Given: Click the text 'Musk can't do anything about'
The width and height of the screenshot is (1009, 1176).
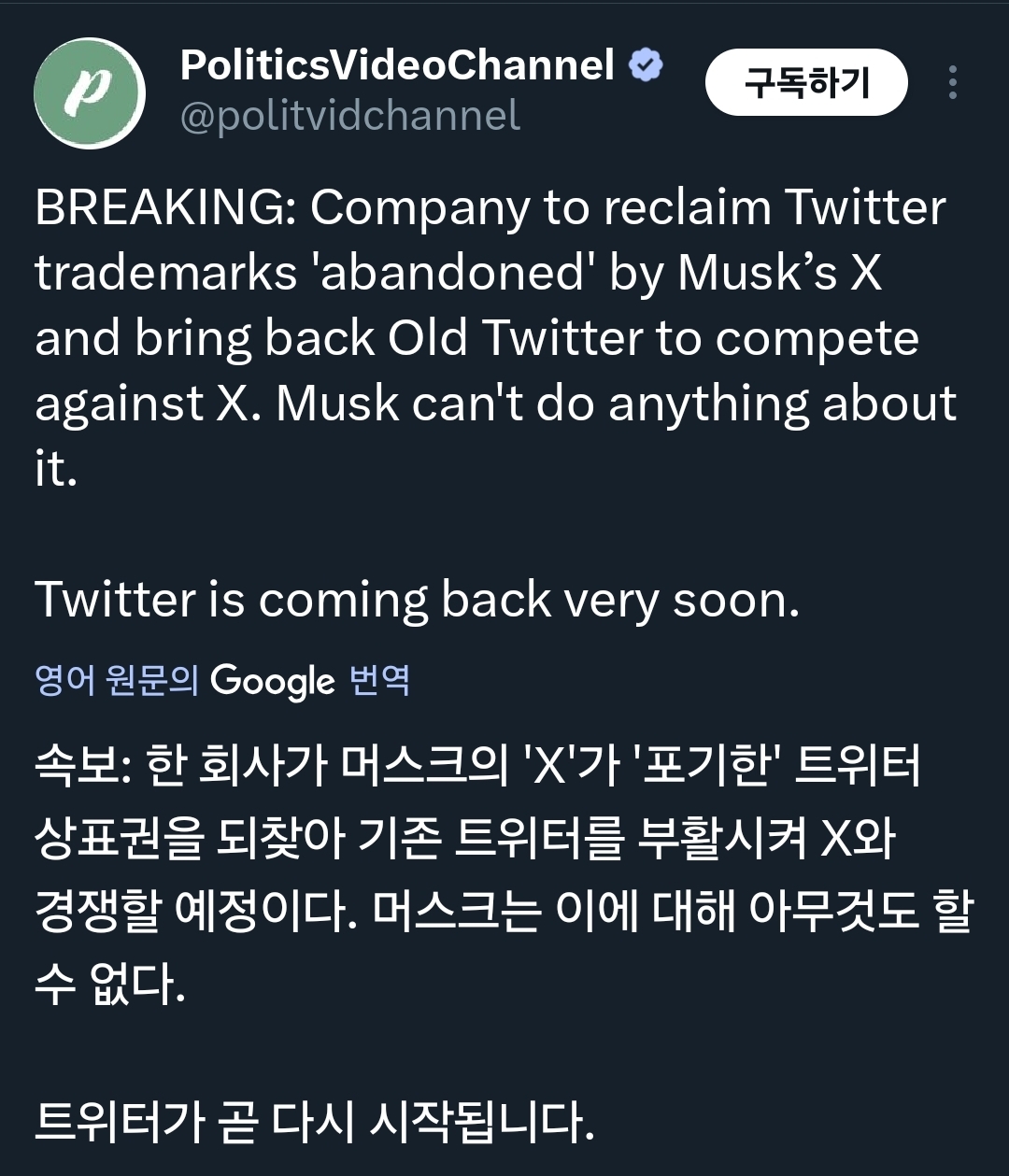Looking at the screenshot, I should coord(617,404).
